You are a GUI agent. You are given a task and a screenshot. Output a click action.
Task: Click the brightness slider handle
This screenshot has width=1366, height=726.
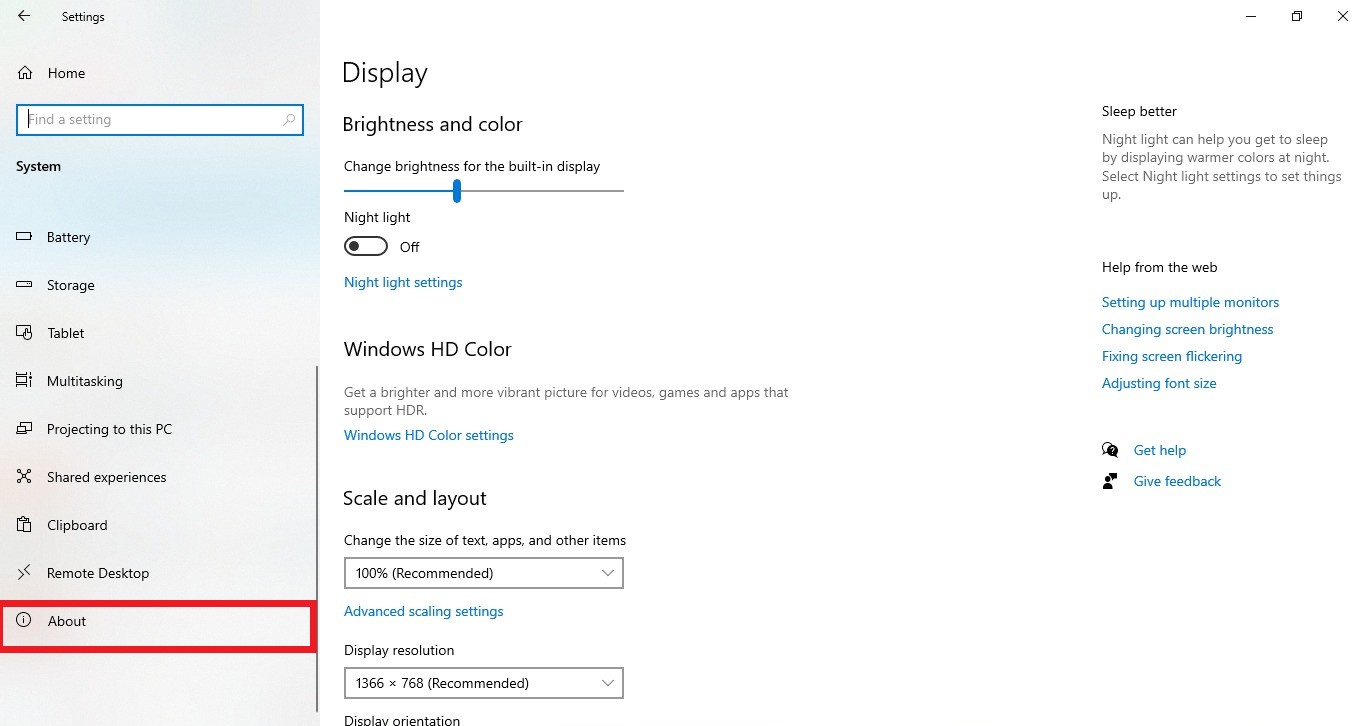pyautogui.click(x=456, y=190)
